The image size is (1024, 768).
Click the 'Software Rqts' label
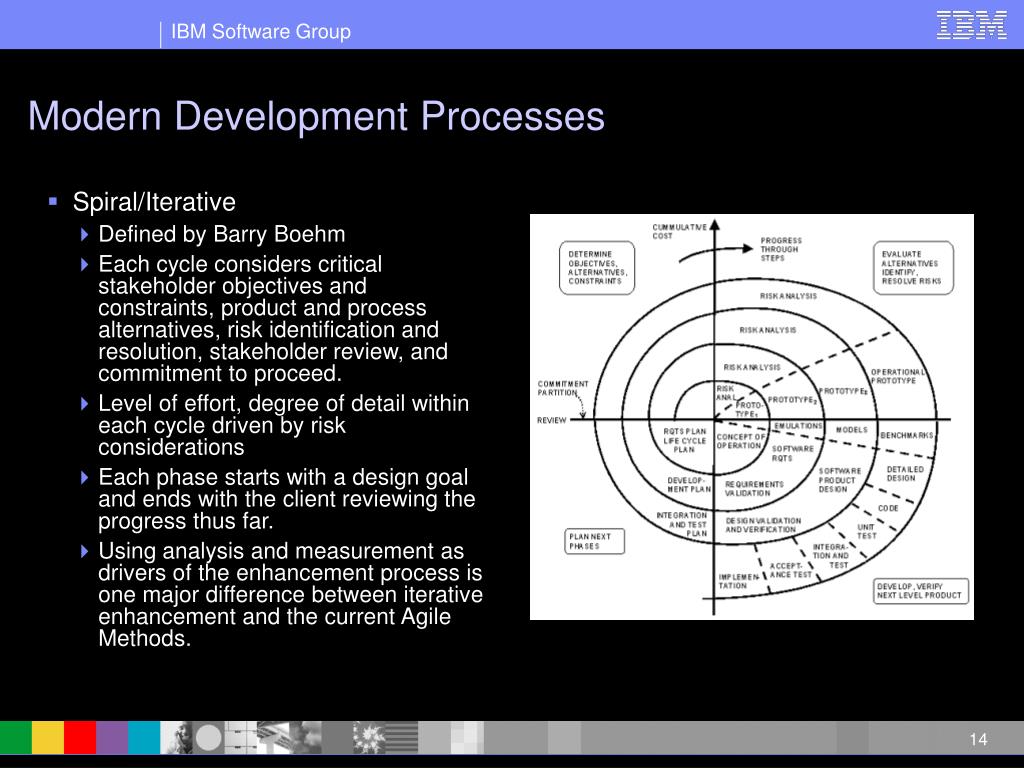793,453
